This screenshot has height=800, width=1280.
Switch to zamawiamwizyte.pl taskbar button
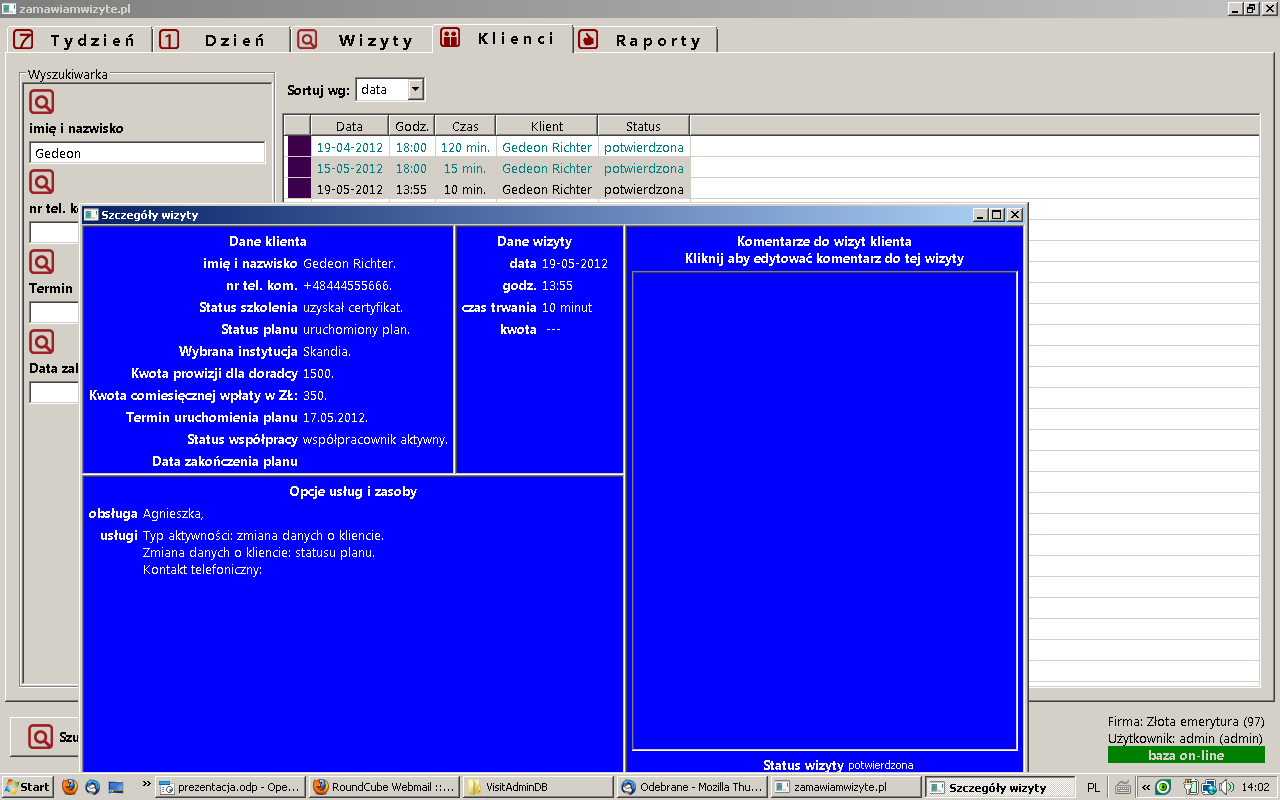pyautogui.click(x=844, y=787)
